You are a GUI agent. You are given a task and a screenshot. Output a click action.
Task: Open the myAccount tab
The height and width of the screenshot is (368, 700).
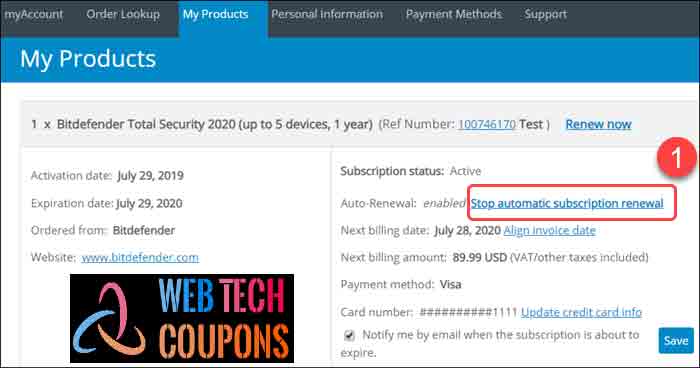point(34,14)
